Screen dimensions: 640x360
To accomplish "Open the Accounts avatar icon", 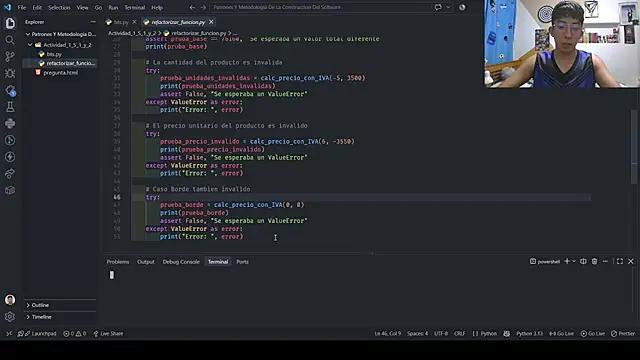I will tap(10, 300).
